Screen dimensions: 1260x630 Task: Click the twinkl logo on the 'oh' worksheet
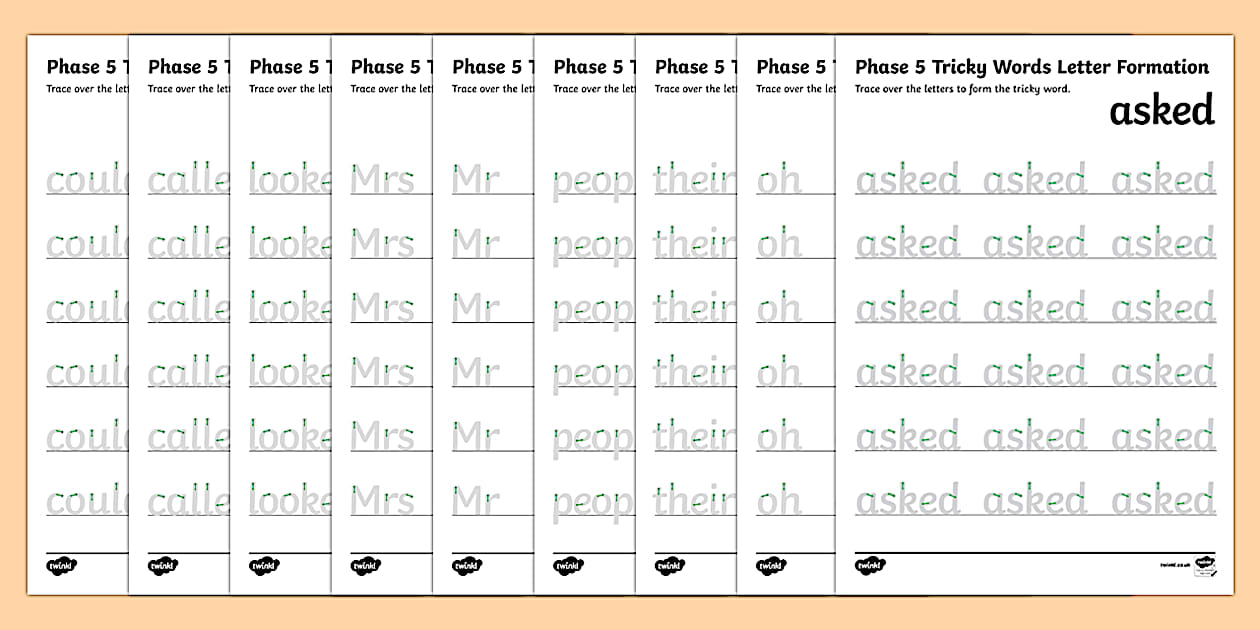[771, 566]
